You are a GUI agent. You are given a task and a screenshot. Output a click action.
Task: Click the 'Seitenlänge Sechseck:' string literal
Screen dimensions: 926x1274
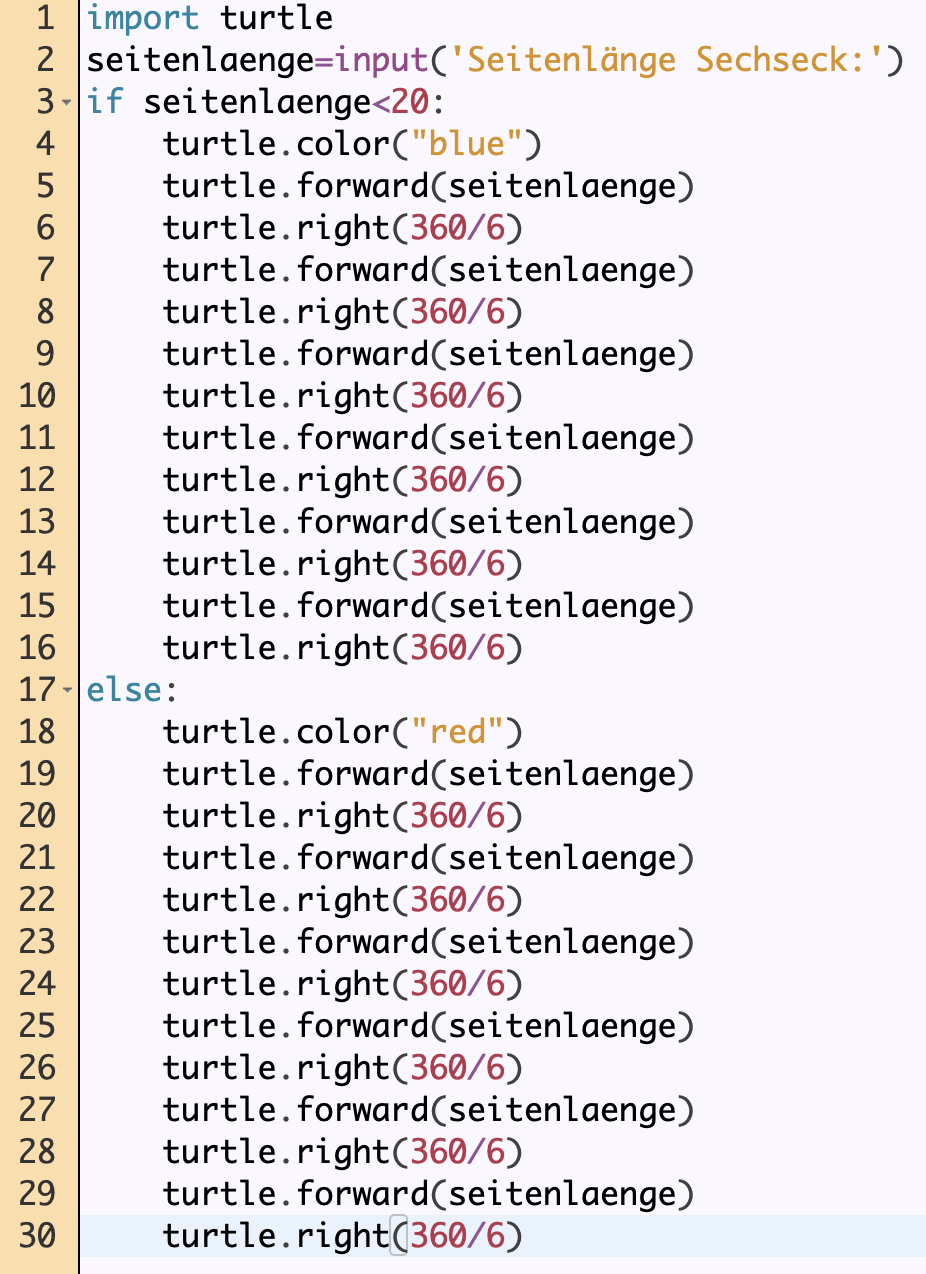click(670, 60)
